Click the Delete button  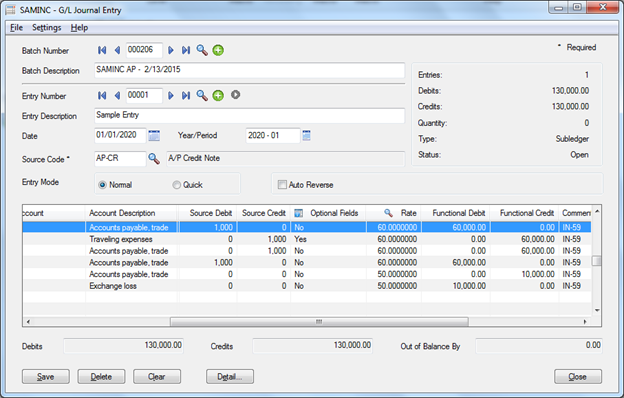pos(101,377)
